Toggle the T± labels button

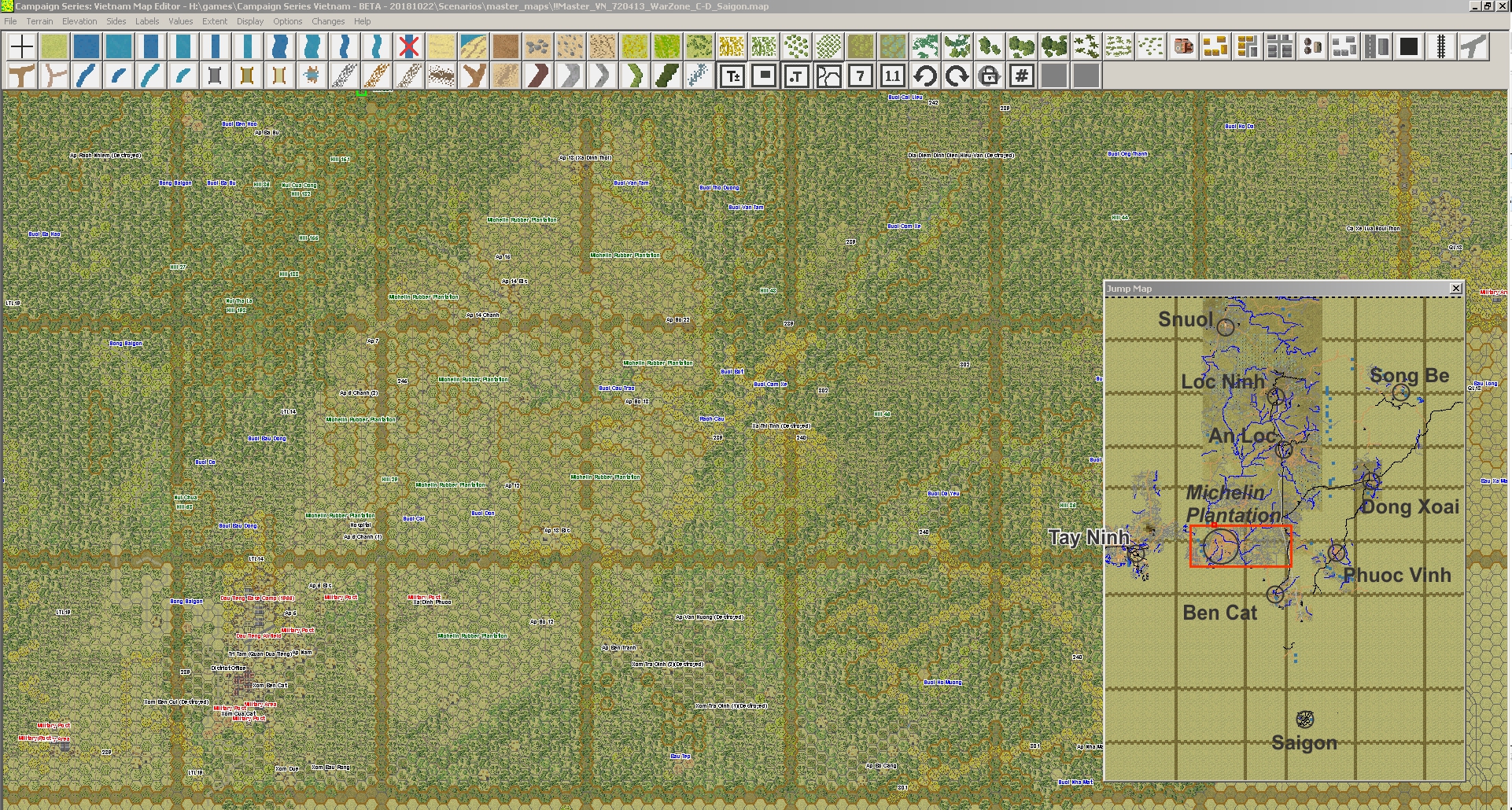pyautogui.click(x=732, y=76)
